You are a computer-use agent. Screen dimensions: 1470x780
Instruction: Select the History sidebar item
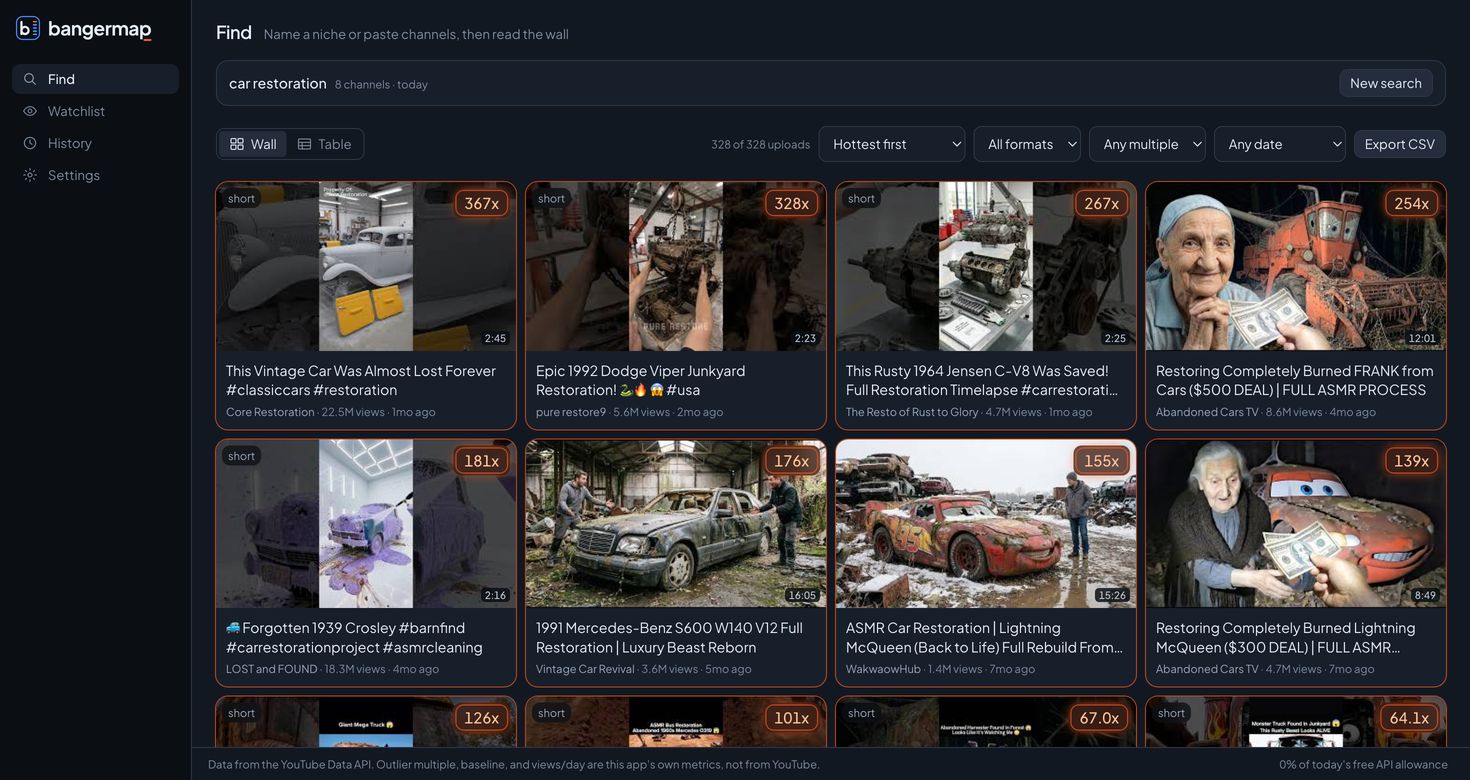(x=95, y=143)
